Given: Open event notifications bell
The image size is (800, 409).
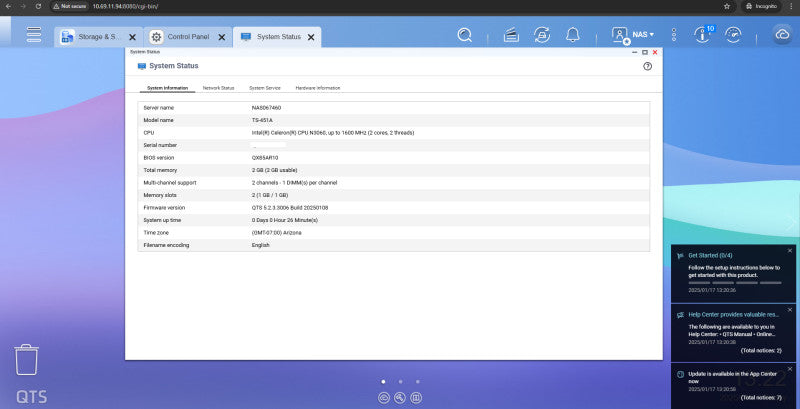Looking at the screenshot, I should [573, 35].
